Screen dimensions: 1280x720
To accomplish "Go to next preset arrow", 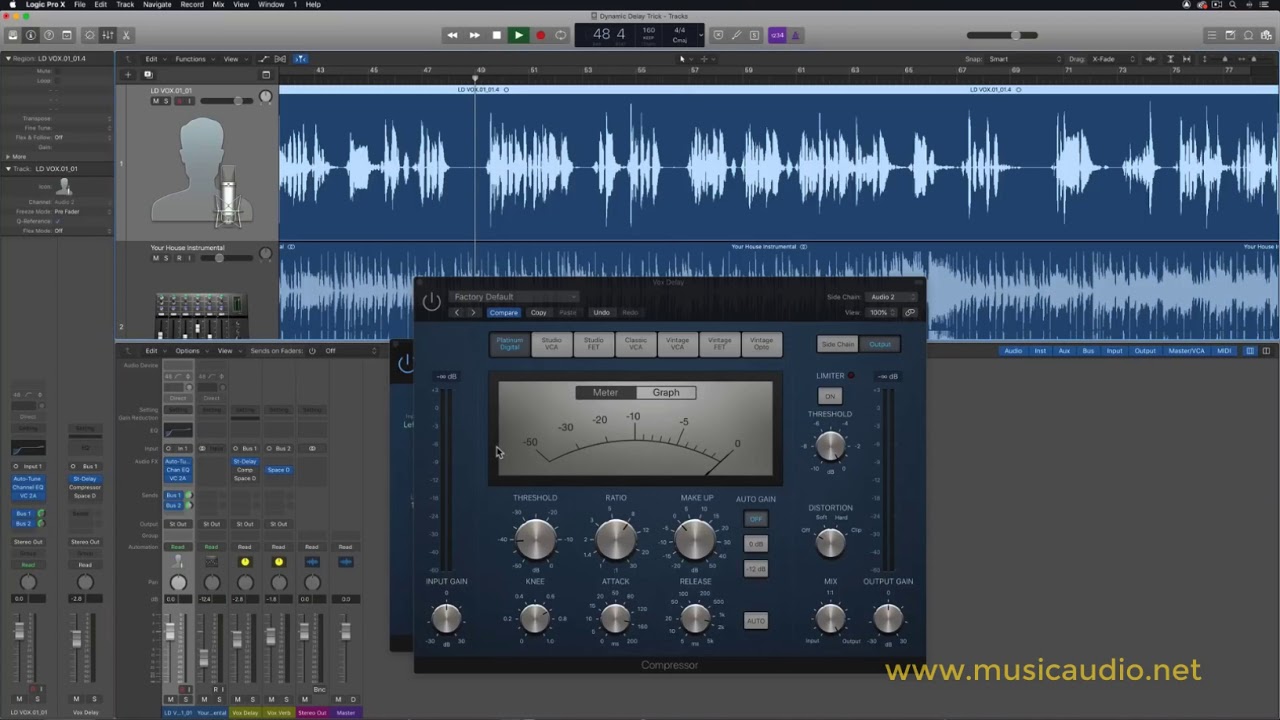I will pyautogui.click(x=473, y=313).
